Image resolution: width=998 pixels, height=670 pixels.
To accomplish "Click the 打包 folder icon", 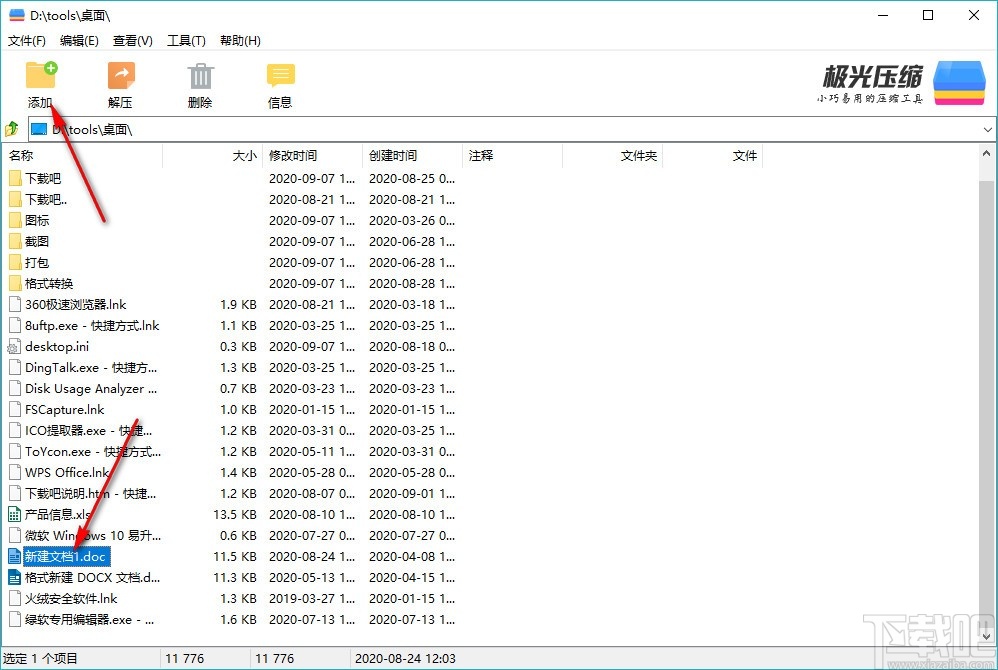I will coord(15,262).
